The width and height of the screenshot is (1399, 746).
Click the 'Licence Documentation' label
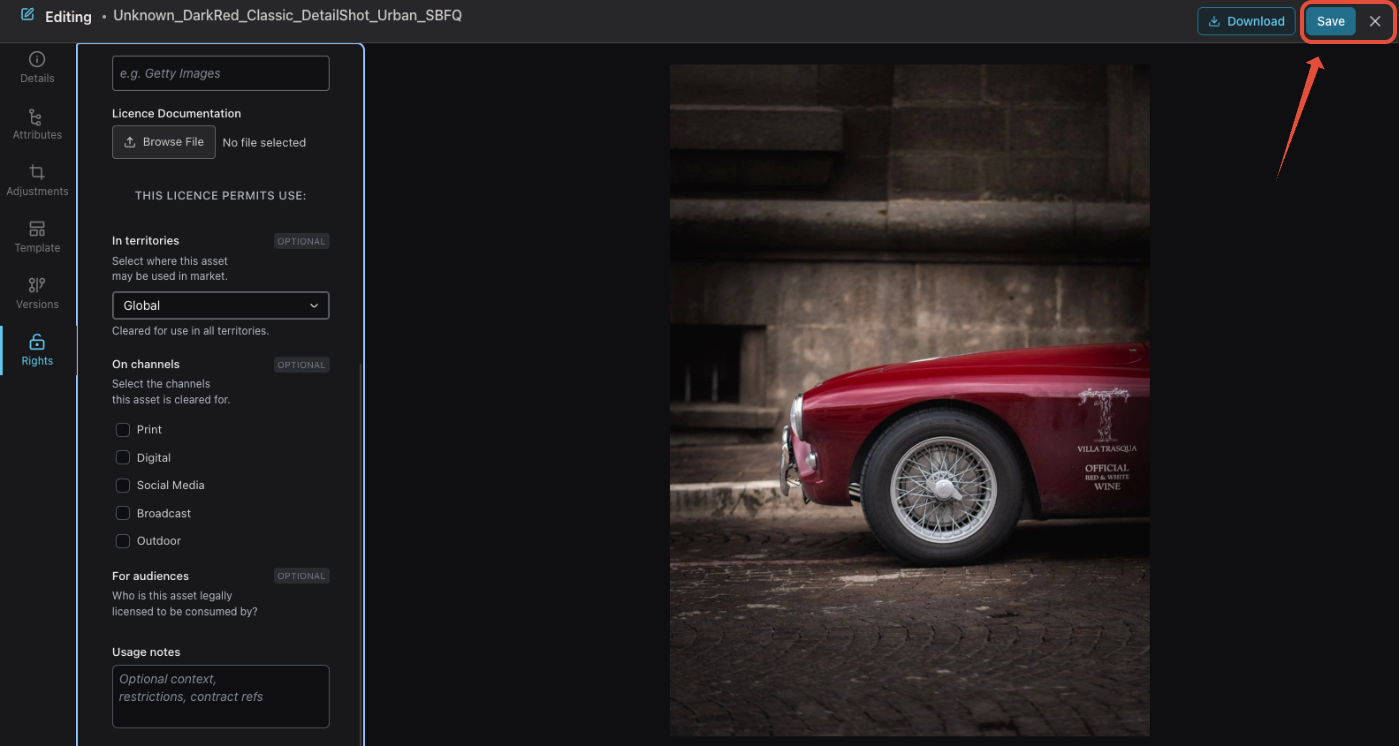[176, 114]
